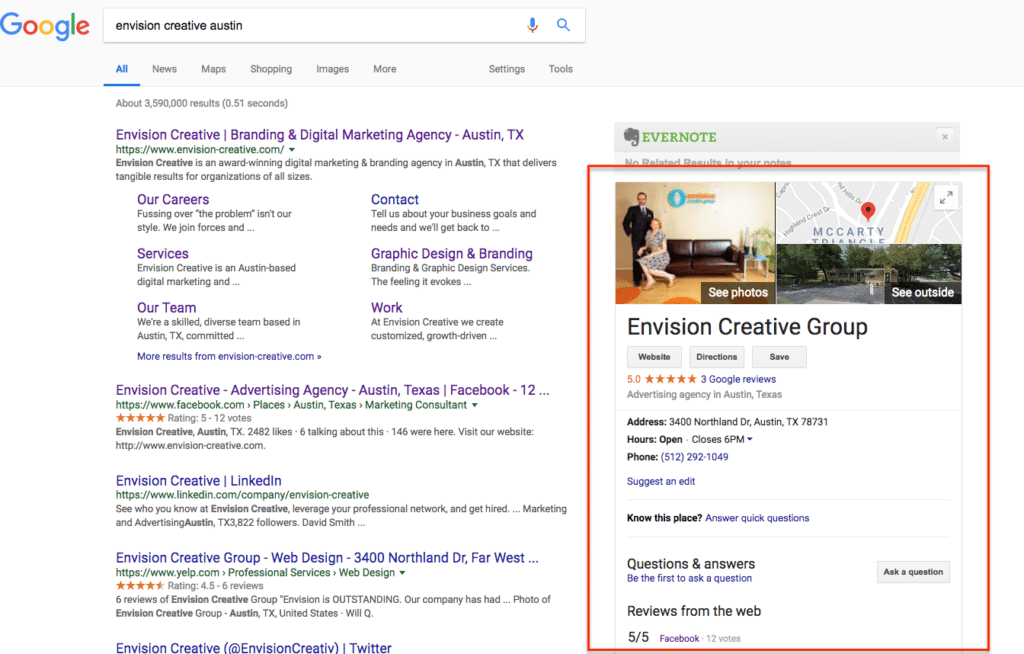The height and width of the screenshot is (654, 1024).
Task: Click the magnifying glass search icon
Action: coord(563,25)
